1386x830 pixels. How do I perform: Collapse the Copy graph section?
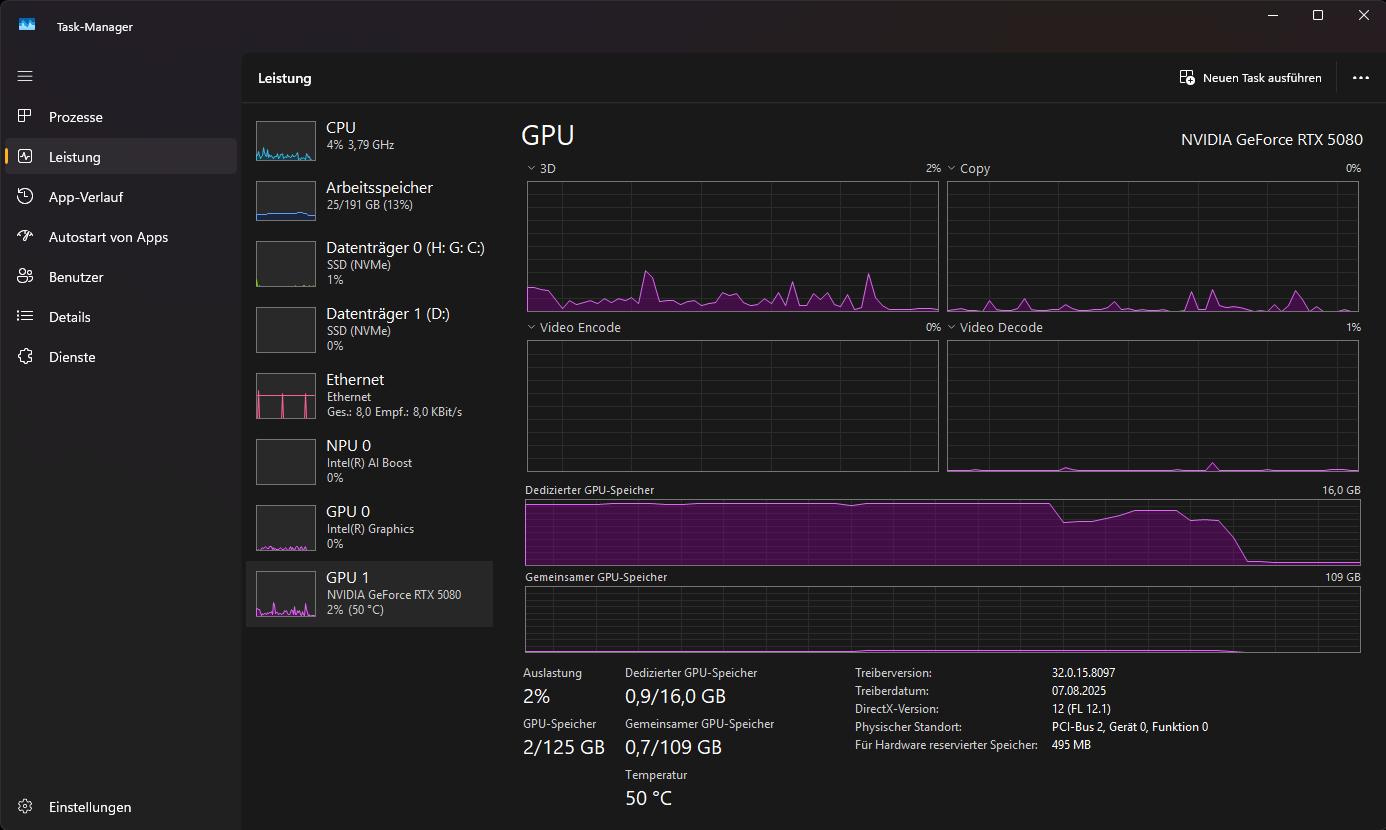pos(951,168)
